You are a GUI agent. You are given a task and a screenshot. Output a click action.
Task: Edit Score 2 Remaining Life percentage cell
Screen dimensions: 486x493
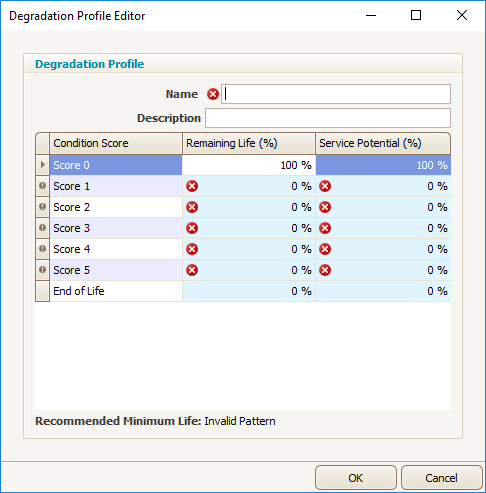pyautogui.click(x=249, y=207)
